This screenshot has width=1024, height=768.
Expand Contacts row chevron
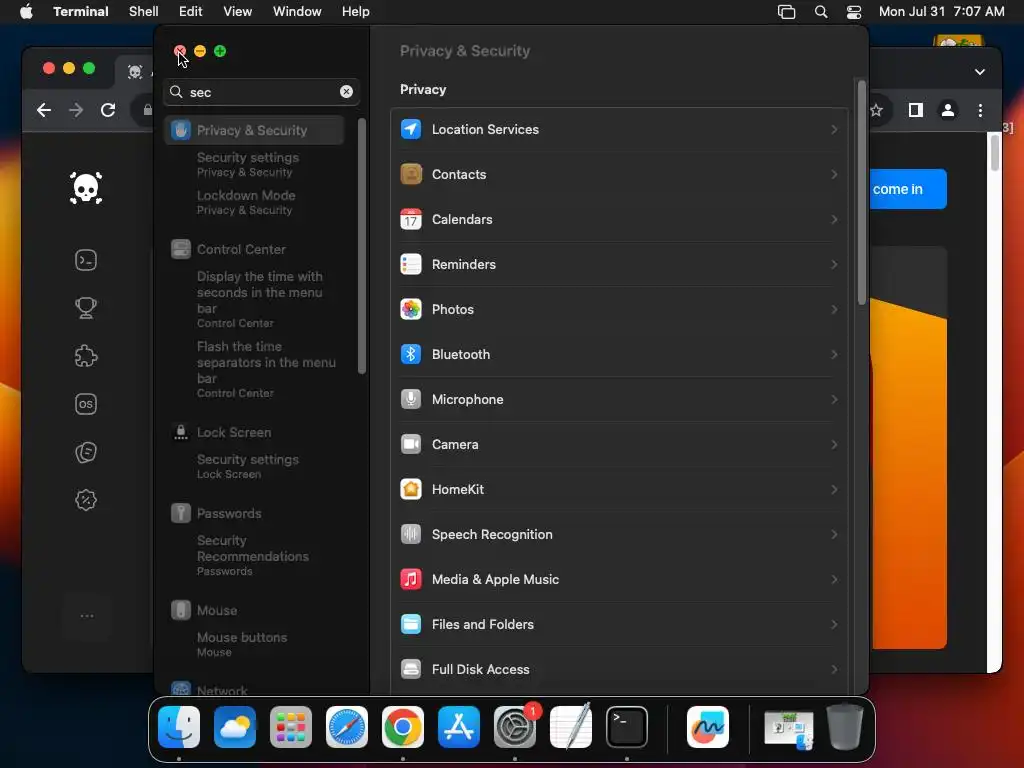coord(834,174)
